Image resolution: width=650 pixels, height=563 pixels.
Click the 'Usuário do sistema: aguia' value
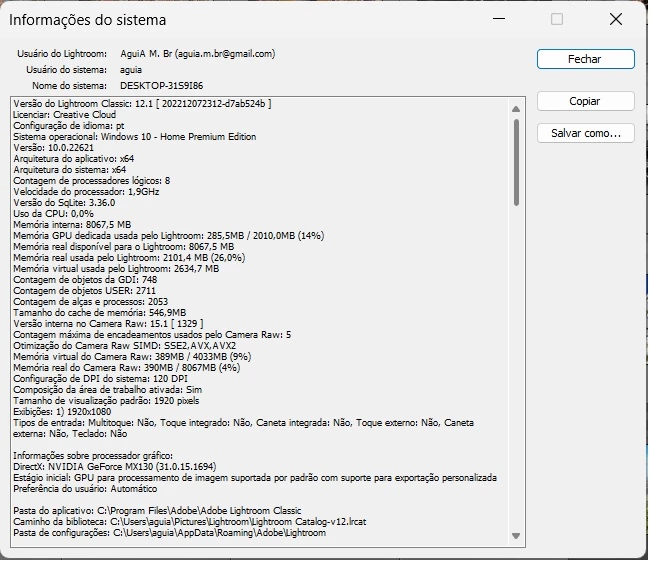click(131, 70)
